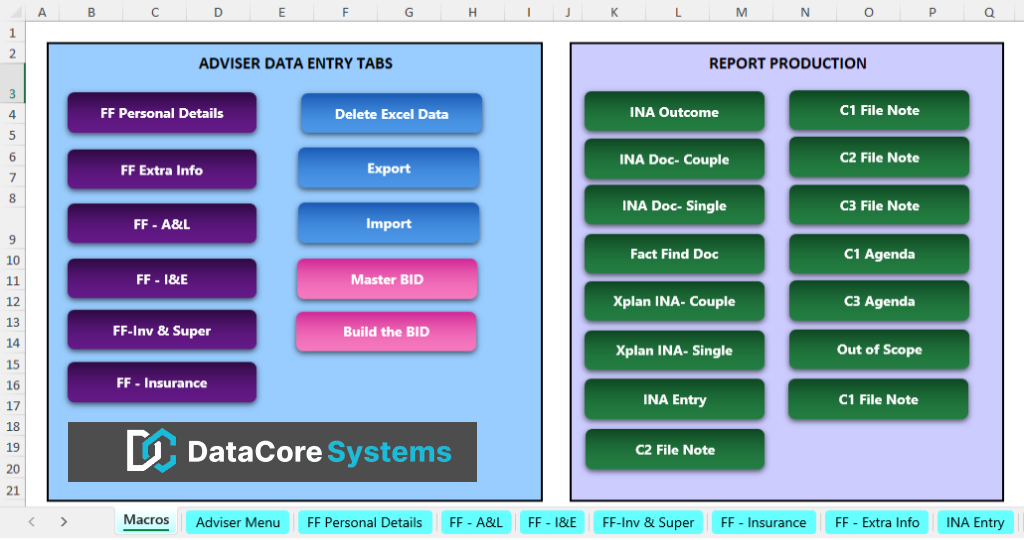Click the Xplan INA- Single button
Image resolution: width=1024 pixels, height=540 pixels.
coord(674,351)
